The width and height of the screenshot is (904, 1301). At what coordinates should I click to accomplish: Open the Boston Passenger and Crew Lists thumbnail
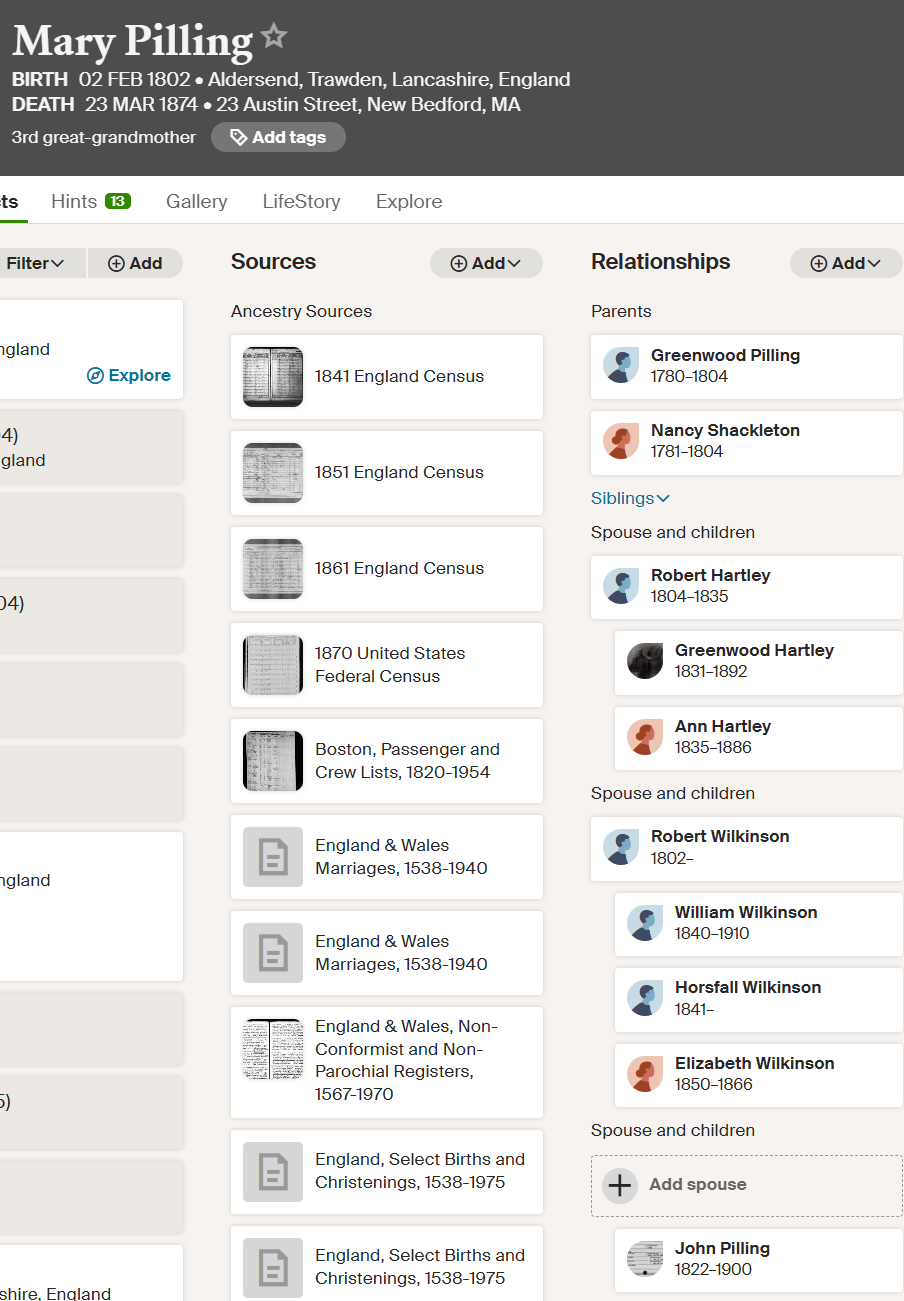pyautogui.click(x=273, y=761)
